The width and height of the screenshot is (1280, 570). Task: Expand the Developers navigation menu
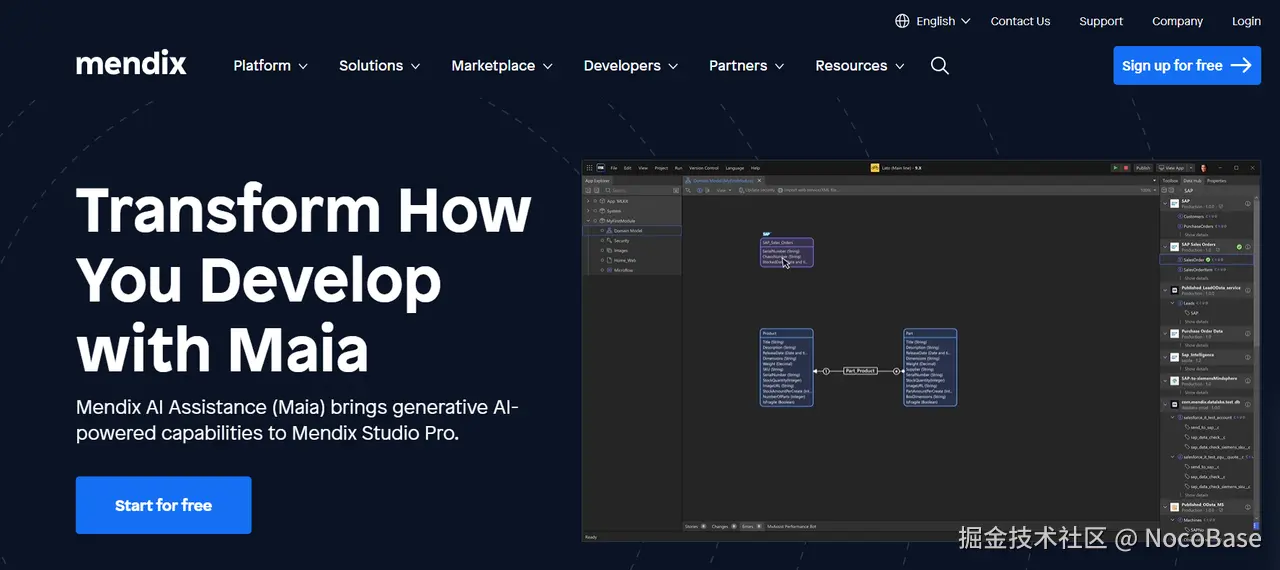(631, 66)
